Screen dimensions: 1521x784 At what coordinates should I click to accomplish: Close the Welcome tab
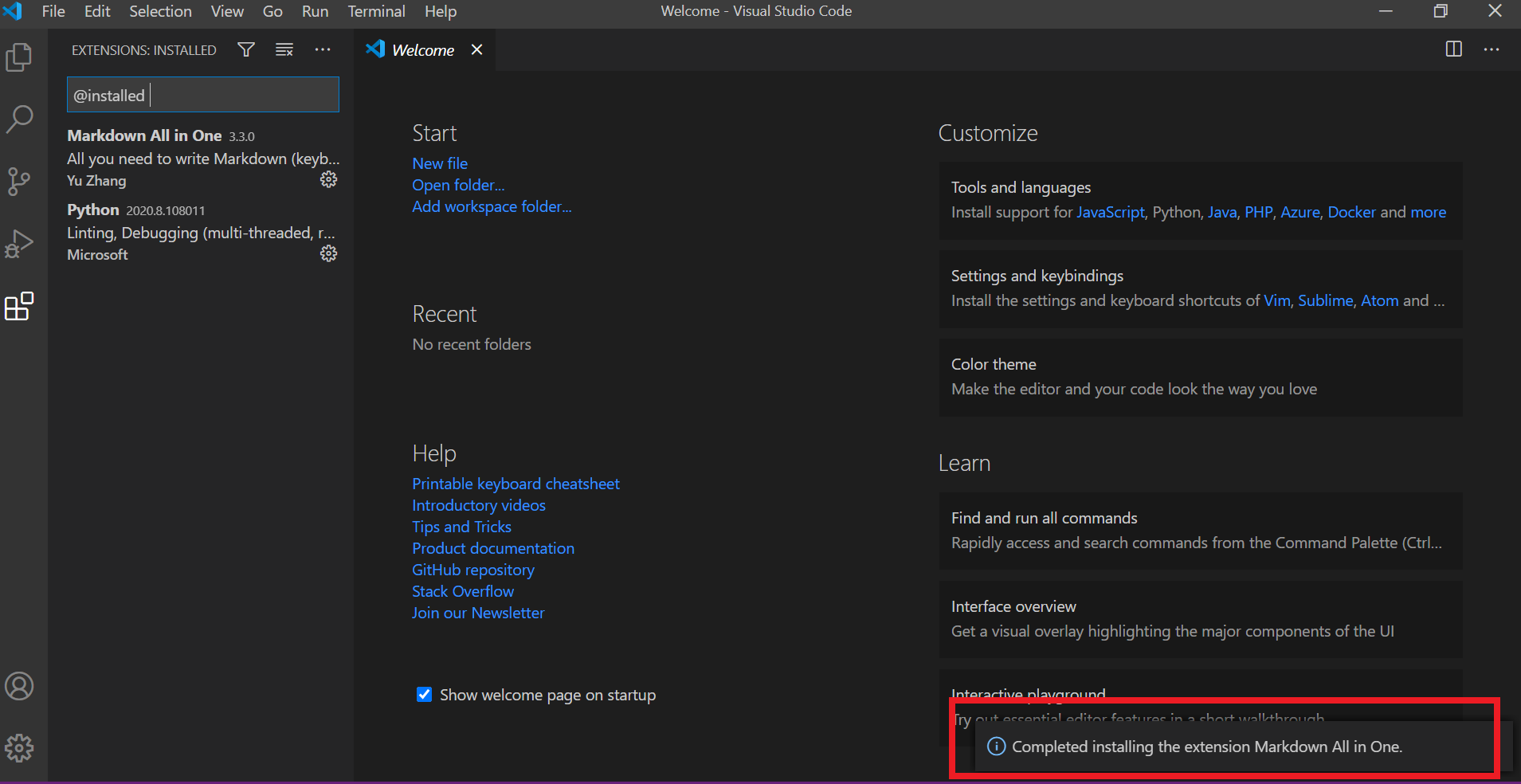[476, 49]
